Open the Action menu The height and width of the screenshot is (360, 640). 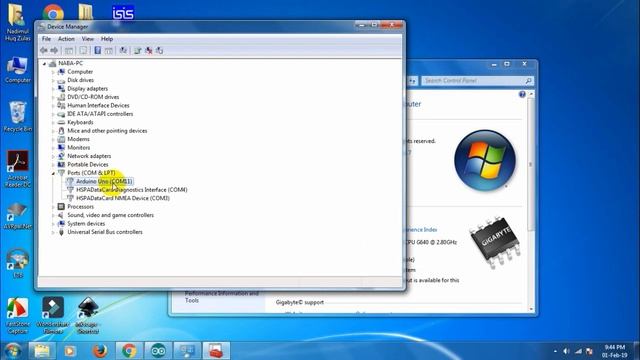66,39
